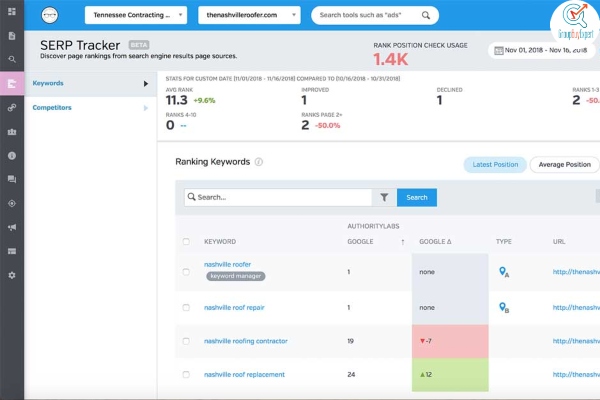Click the megaphone icon in sidebar
Viewport: 600px width, 400px height.
(12, 227)
